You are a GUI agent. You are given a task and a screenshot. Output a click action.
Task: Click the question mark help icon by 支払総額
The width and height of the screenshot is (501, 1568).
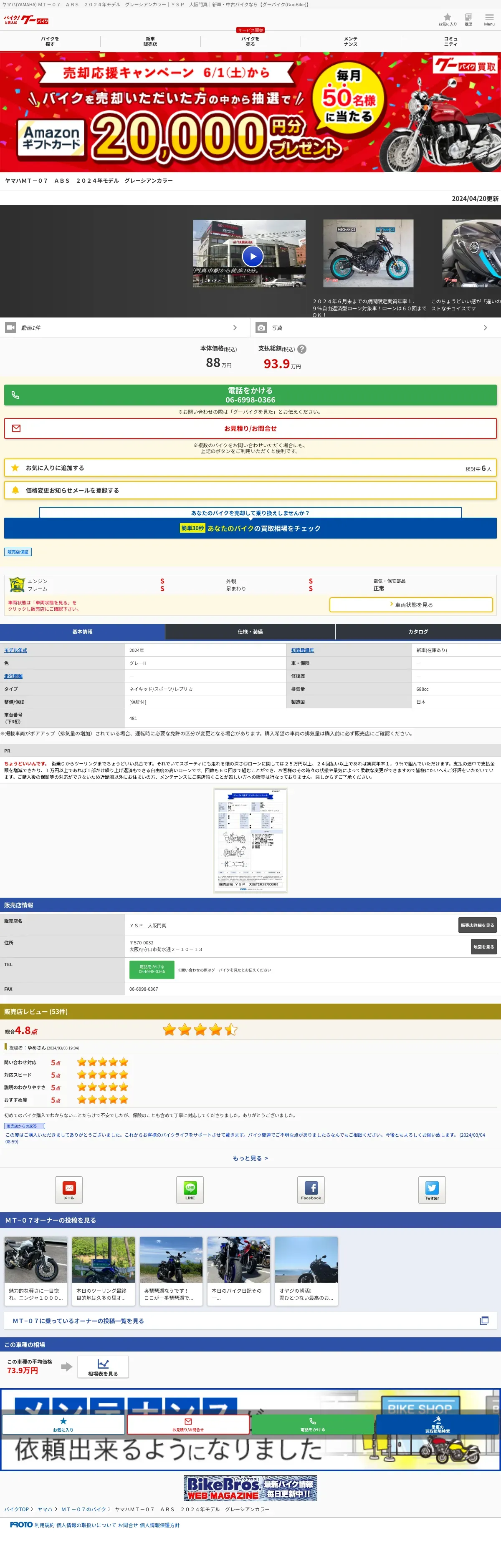[x=302, y=350]
